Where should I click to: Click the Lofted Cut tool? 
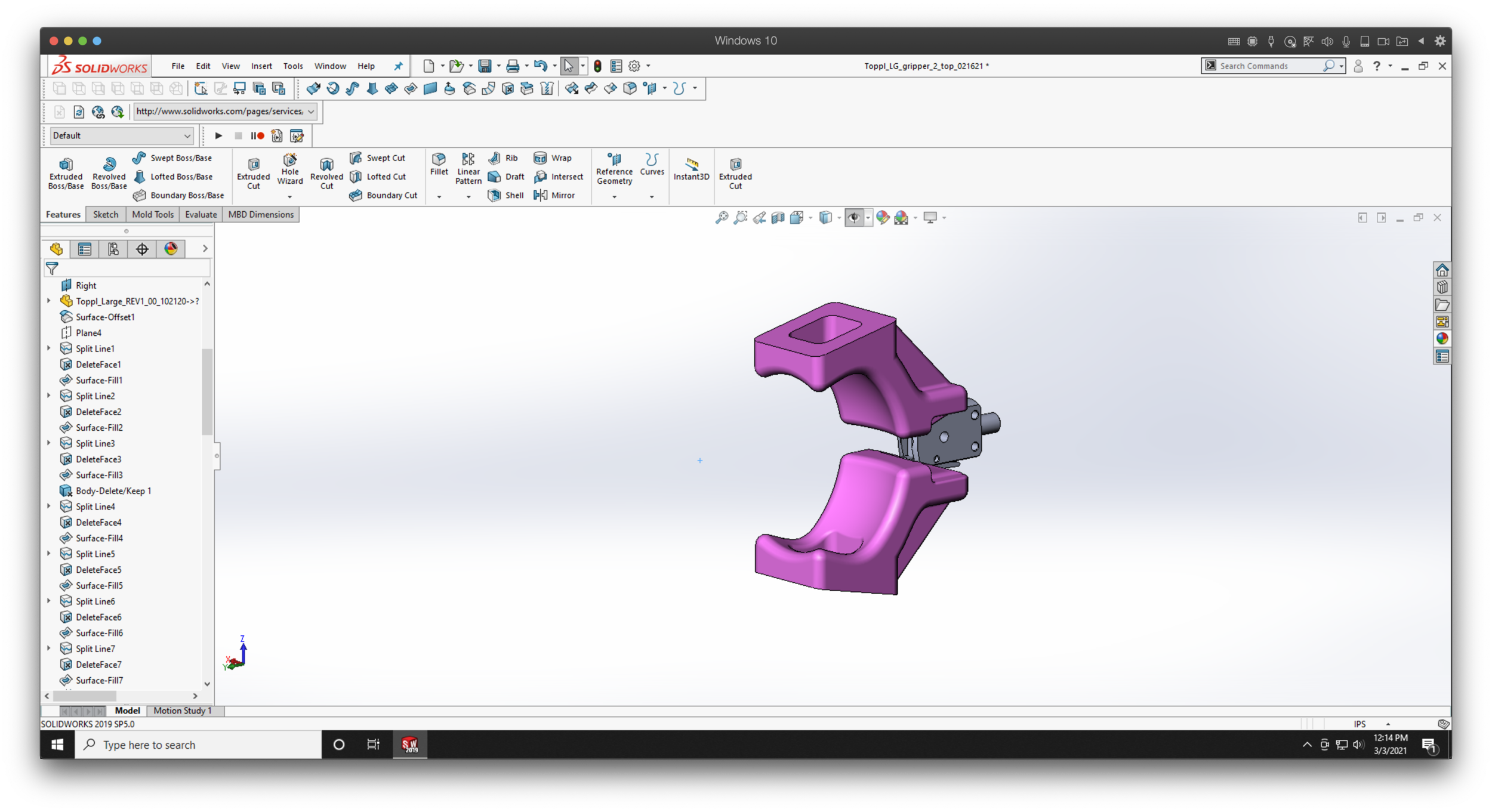click(377, 177)
